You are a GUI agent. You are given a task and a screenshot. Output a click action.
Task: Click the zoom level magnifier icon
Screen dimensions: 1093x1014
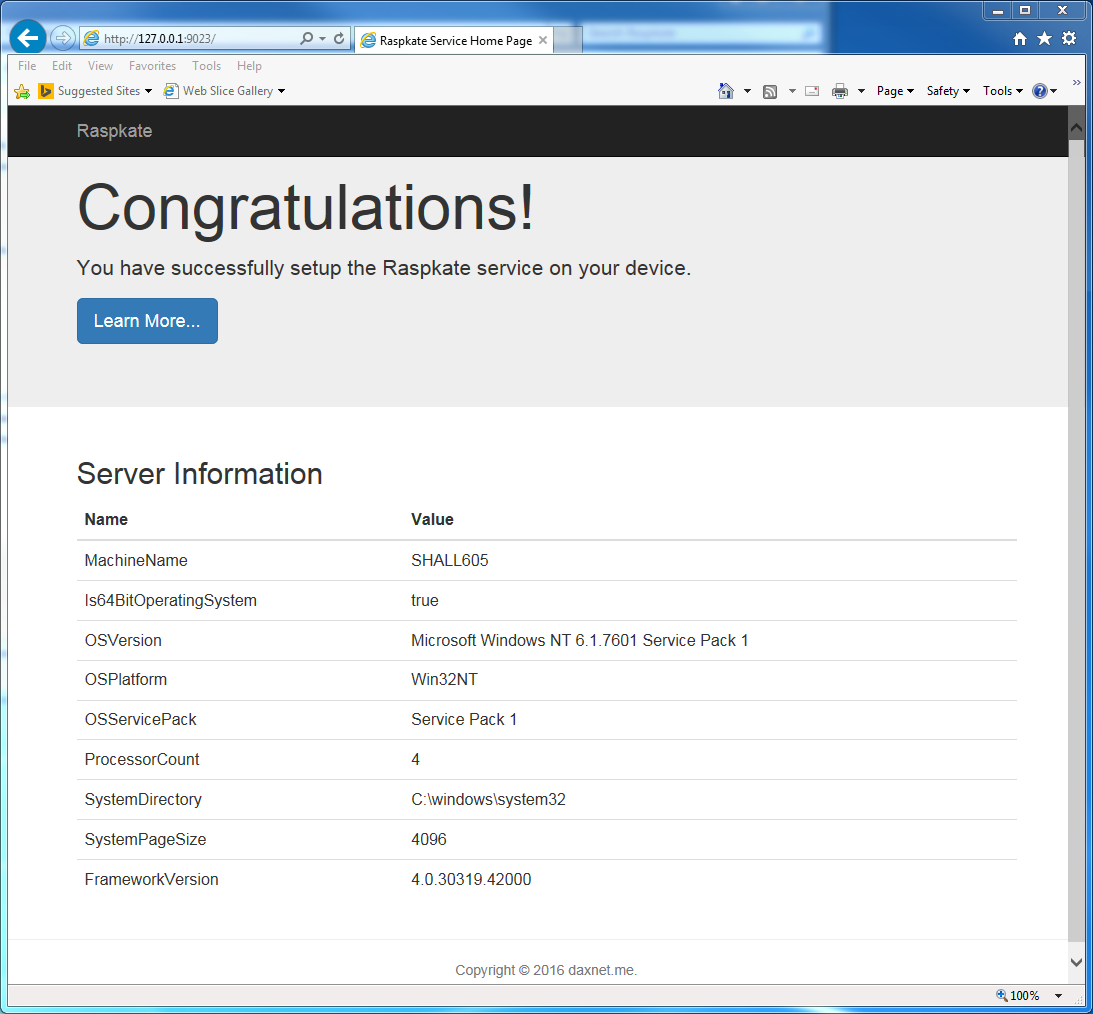(x=1002, y=995)
